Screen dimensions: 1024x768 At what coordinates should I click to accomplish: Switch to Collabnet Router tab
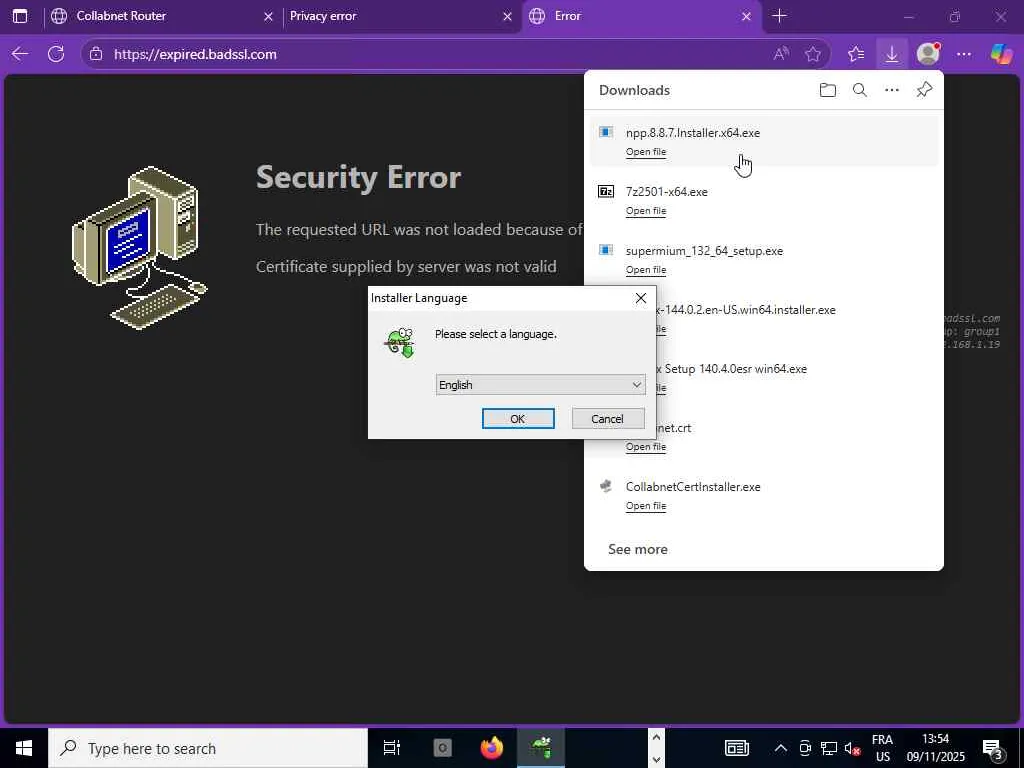pyautogui.click(x=161, y=16)
